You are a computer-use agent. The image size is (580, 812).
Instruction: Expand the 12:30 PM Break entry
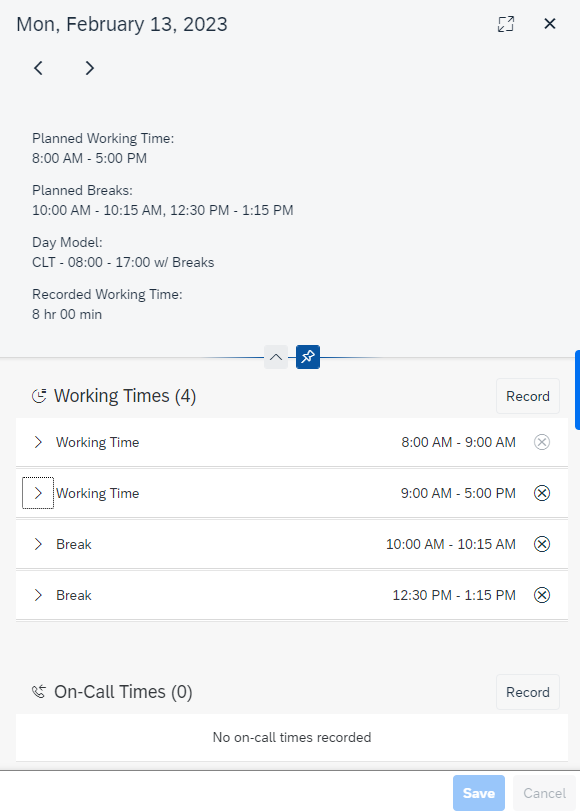pyautogui.click(x=38, y=595)
